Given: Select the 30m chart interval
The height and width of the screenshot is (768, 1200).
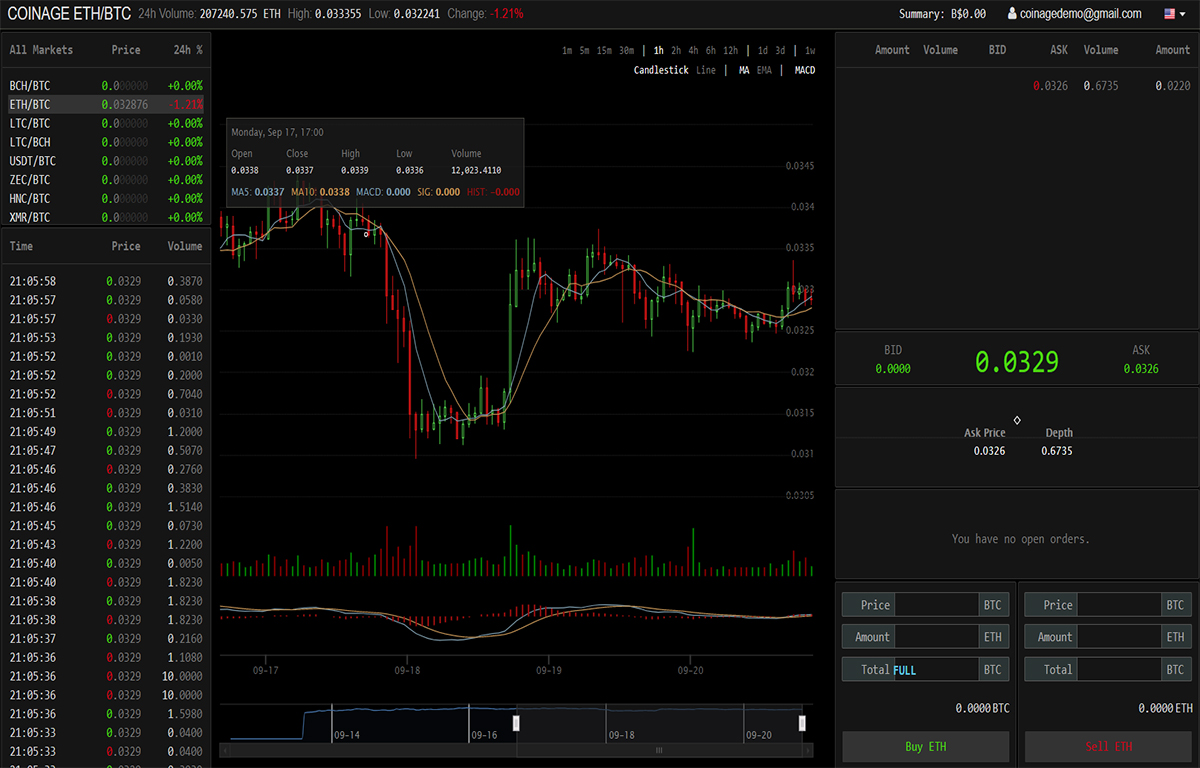Looking at the screenshot, I should [x=626, y=50].
